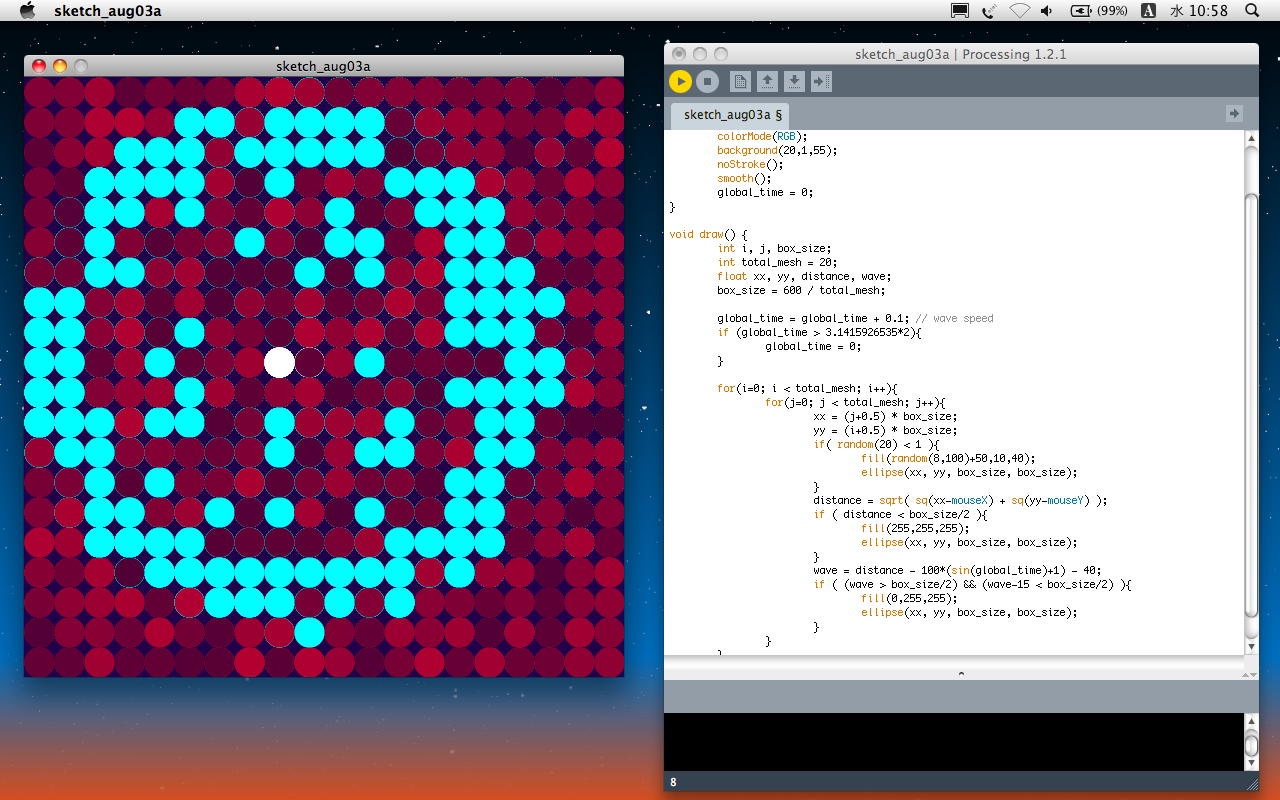The image size is (1280, 800).
Task: Click the line 'box_size = 600 / total_mesh;'
Action: click(801, 290)
